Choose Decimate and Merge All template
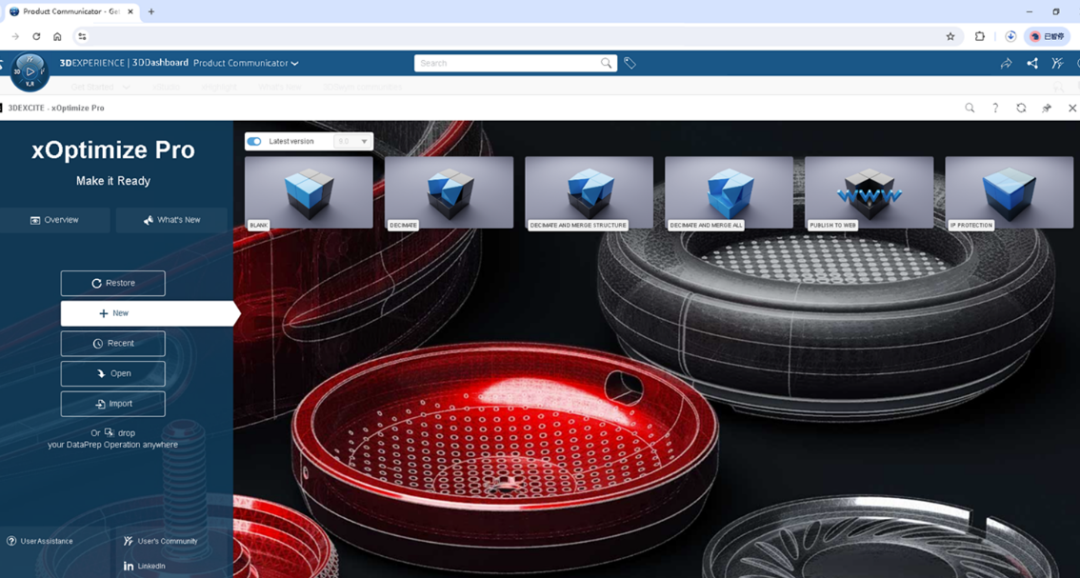This screenshot has width=1080, height=578. [729, 192]
